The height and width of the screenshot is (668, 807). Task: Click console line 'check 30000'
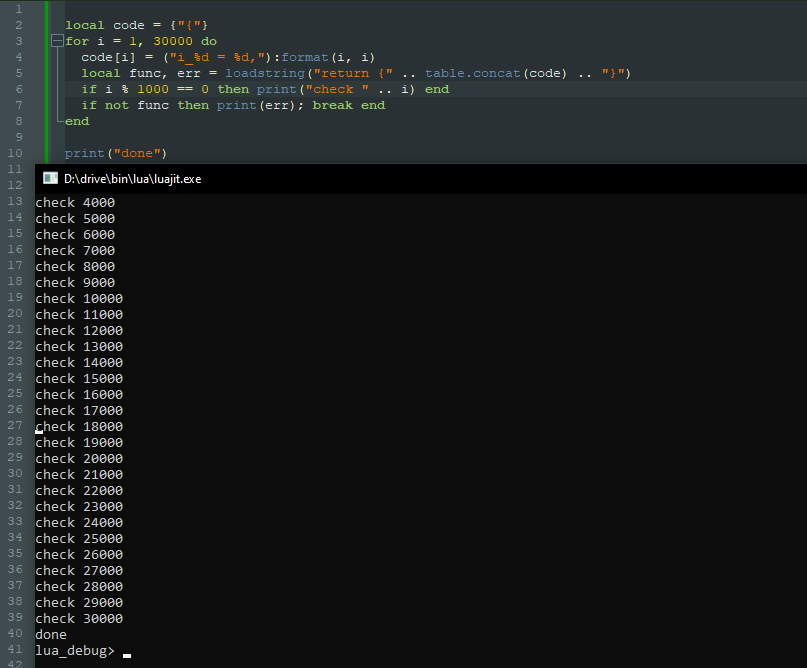79,619
